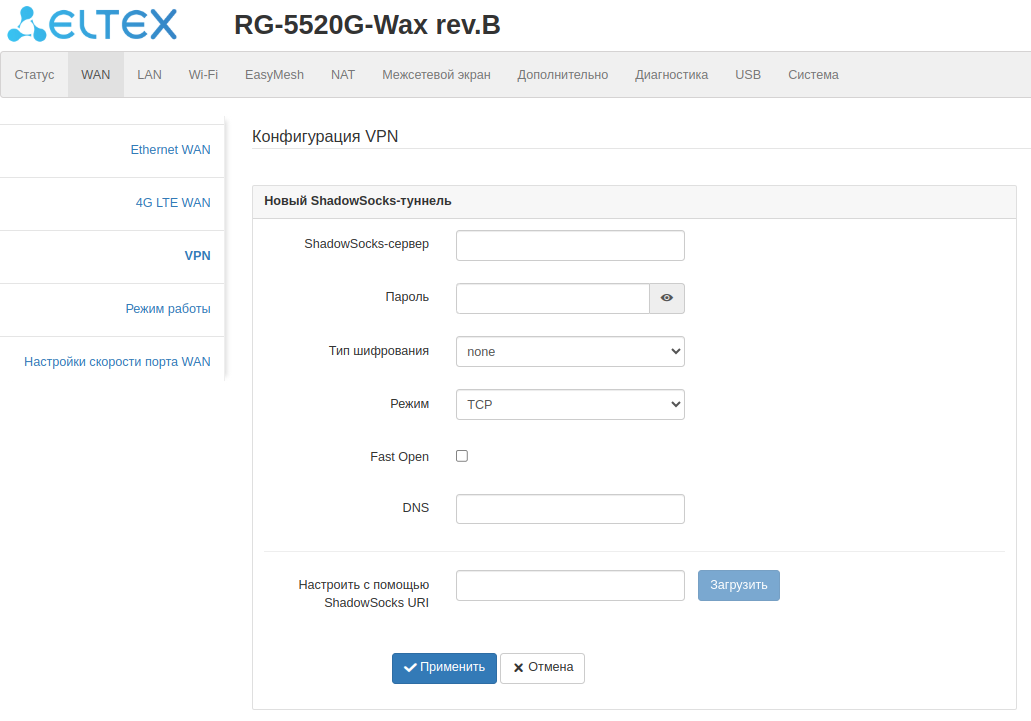Open the Режим dropdown set to TCP
This screenshot has width=1031, height=721.
pos(570,405)
